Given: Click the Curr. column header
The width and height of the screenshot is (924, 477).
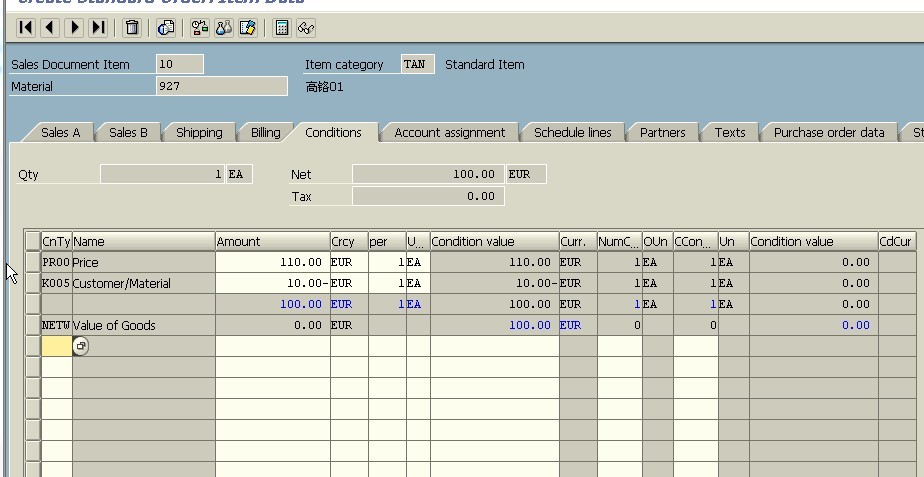Looking at the screenshot, I should point(578,242).
